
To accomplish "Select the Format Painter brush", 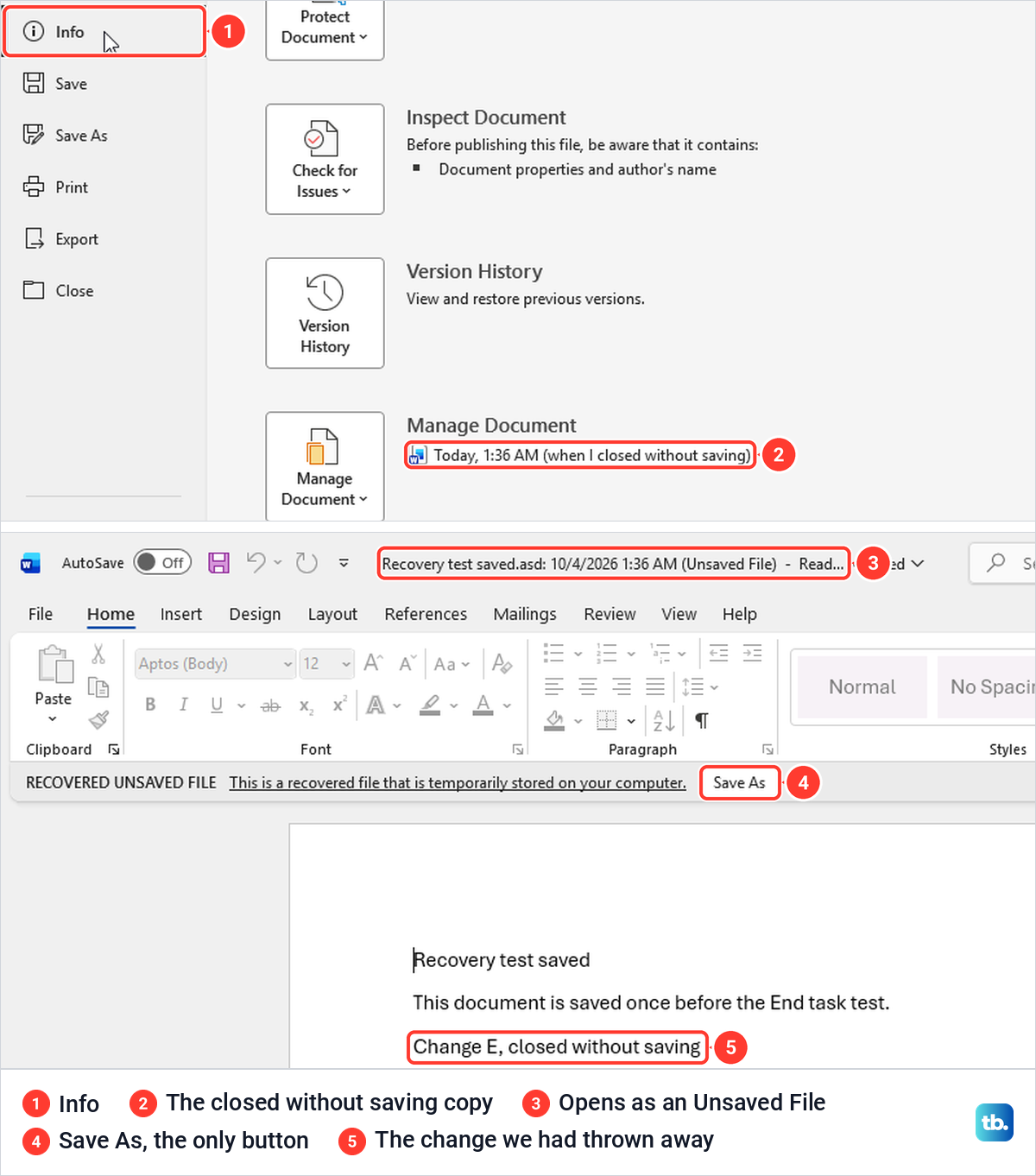I will point(98,719).
